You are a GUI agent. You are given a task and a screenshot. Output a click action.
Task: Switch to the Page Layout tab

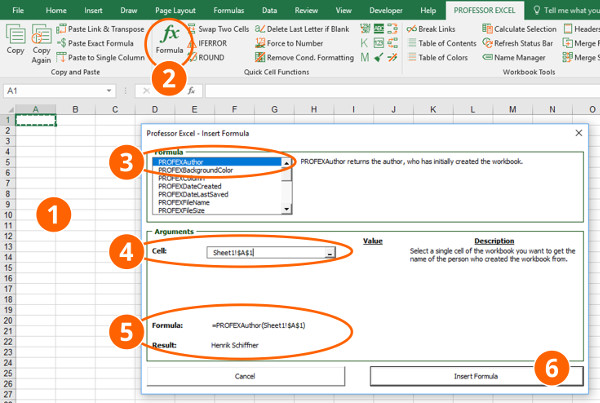click(x=175, y=10)
